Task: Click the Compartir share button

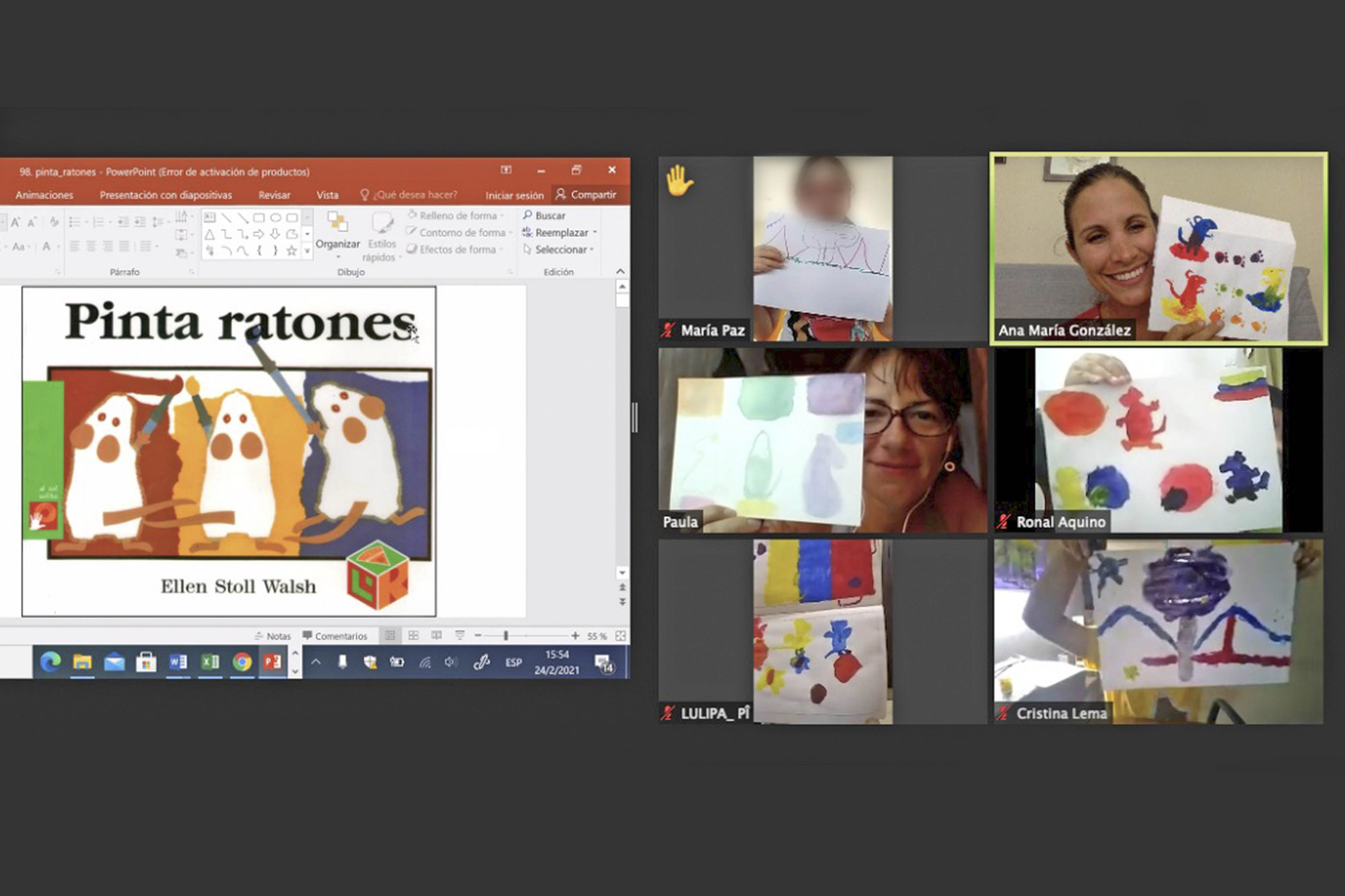Action: [586, 194]
